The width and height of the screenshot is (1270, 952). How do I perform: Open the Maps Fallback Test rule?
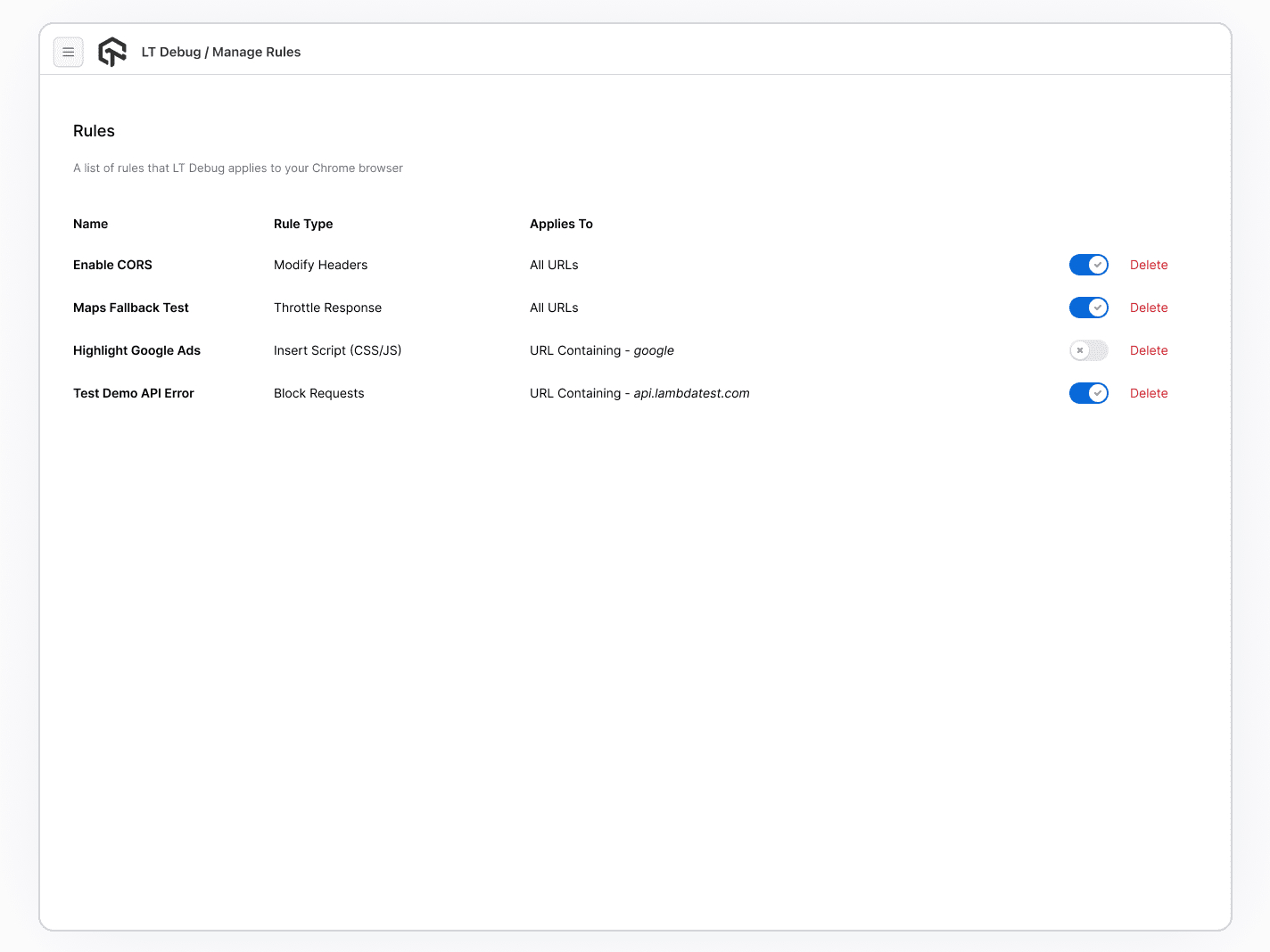click(131, 308)
